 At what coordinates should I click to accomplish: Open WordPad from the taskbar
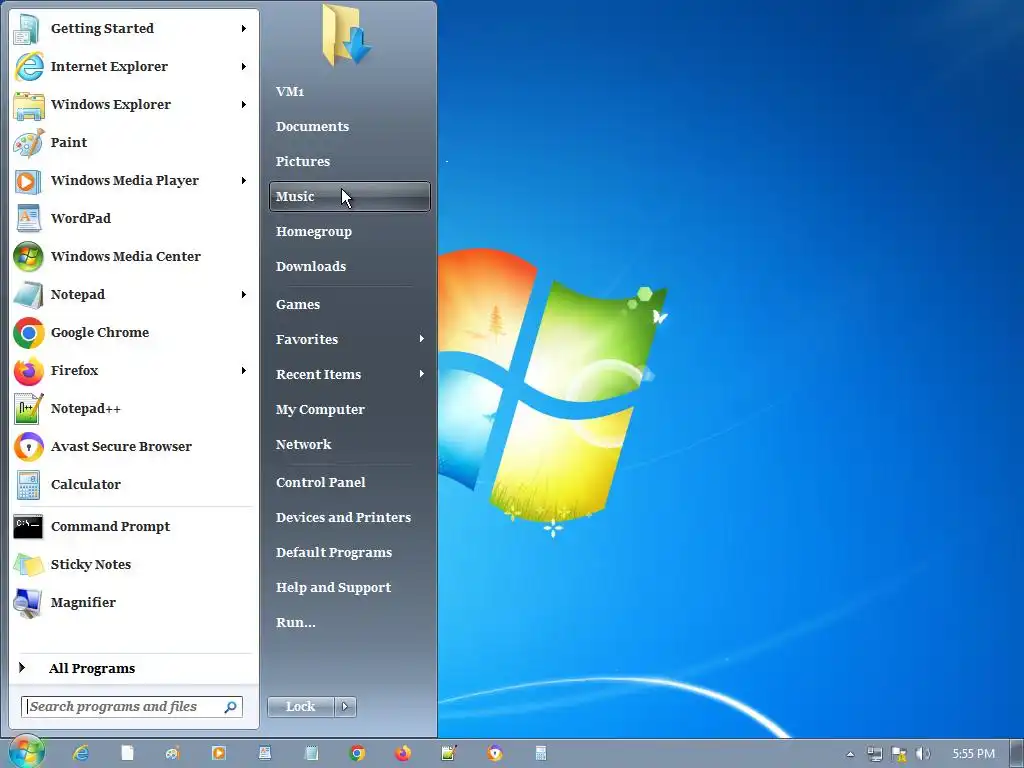tap(264, 753)
